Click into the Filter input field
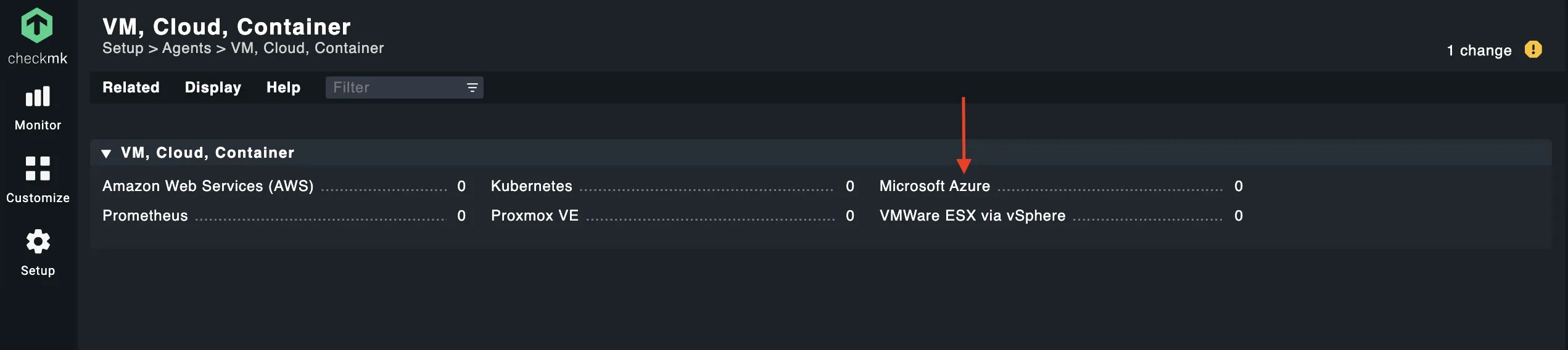Screen dimensions: 1568x350 (404, 87)
